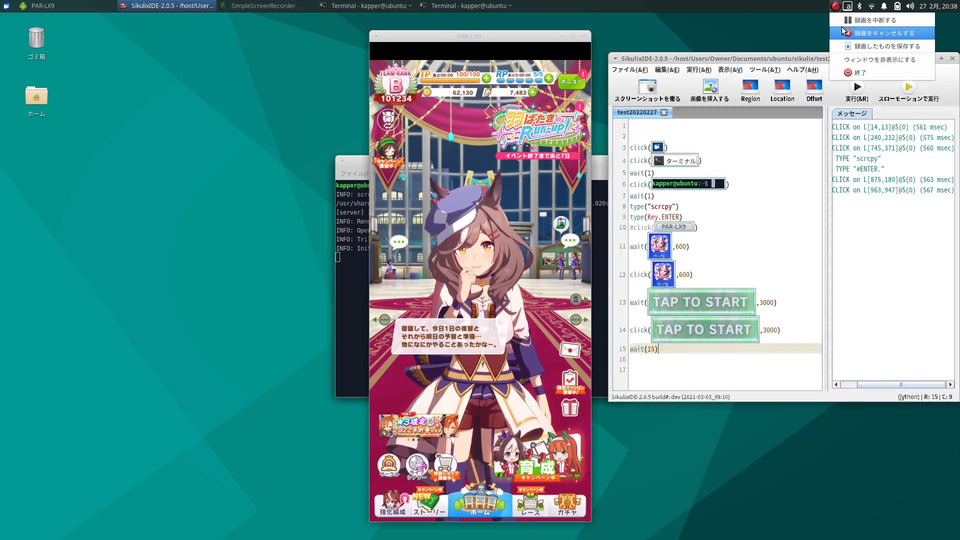Tap the mission clipboard checkmark icon
Screen dimensions: 960x540
[x=569, y=382]
